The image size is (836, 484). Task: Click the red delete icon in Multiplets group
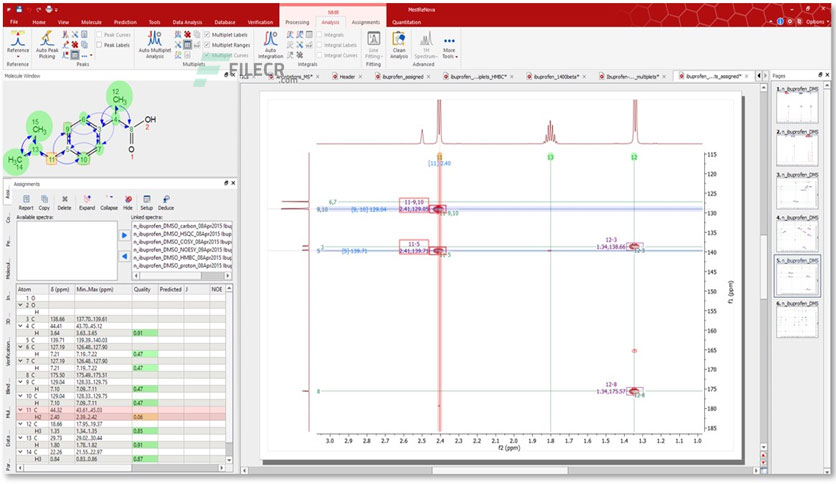188,35
